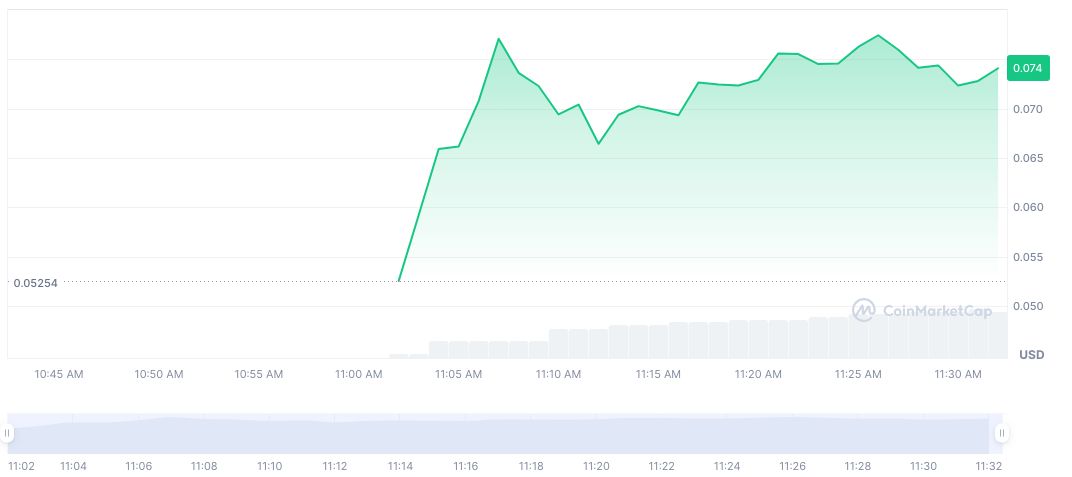This screenshot has width=1072, height=477.
Task: Click the 11:15 AM time axis label
Action: 658,374
